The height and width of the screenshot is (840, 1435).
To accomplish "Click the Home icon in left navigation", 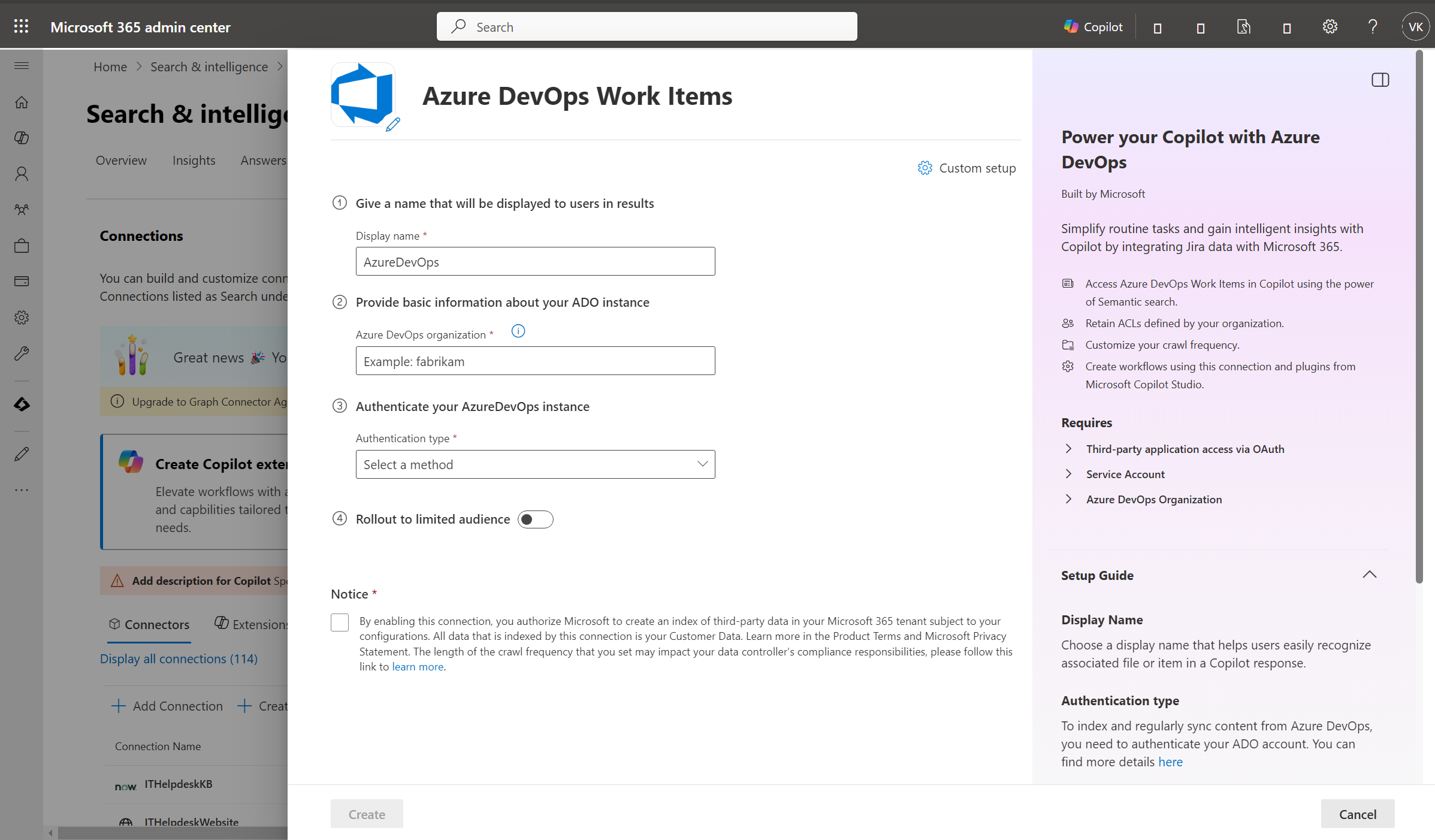I will click(22, 102).
